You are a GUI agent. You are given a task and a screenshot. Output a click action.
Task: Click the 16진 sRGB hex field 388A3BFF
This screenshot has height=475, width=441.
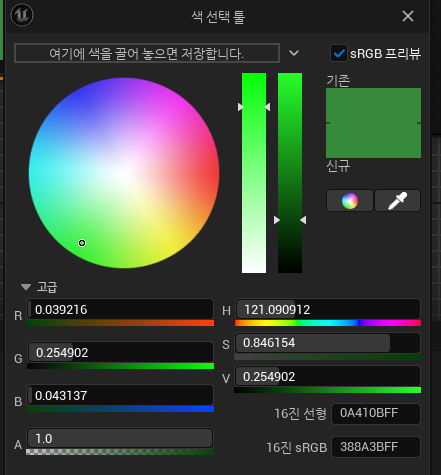(376, 447)
